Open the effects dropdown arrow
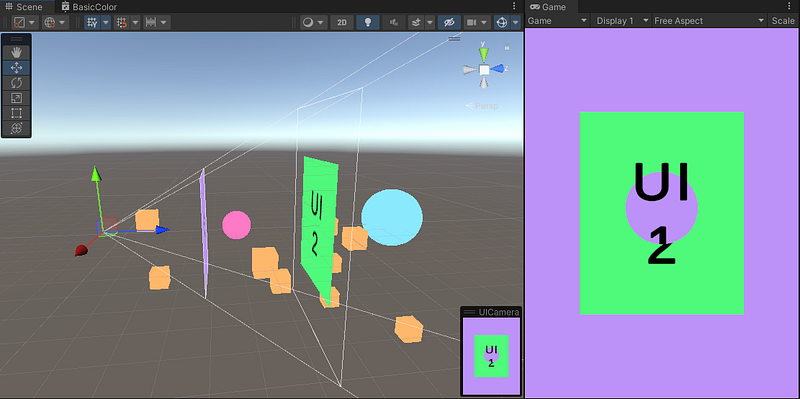Viewport: 800px width, 399px height. 430,22
